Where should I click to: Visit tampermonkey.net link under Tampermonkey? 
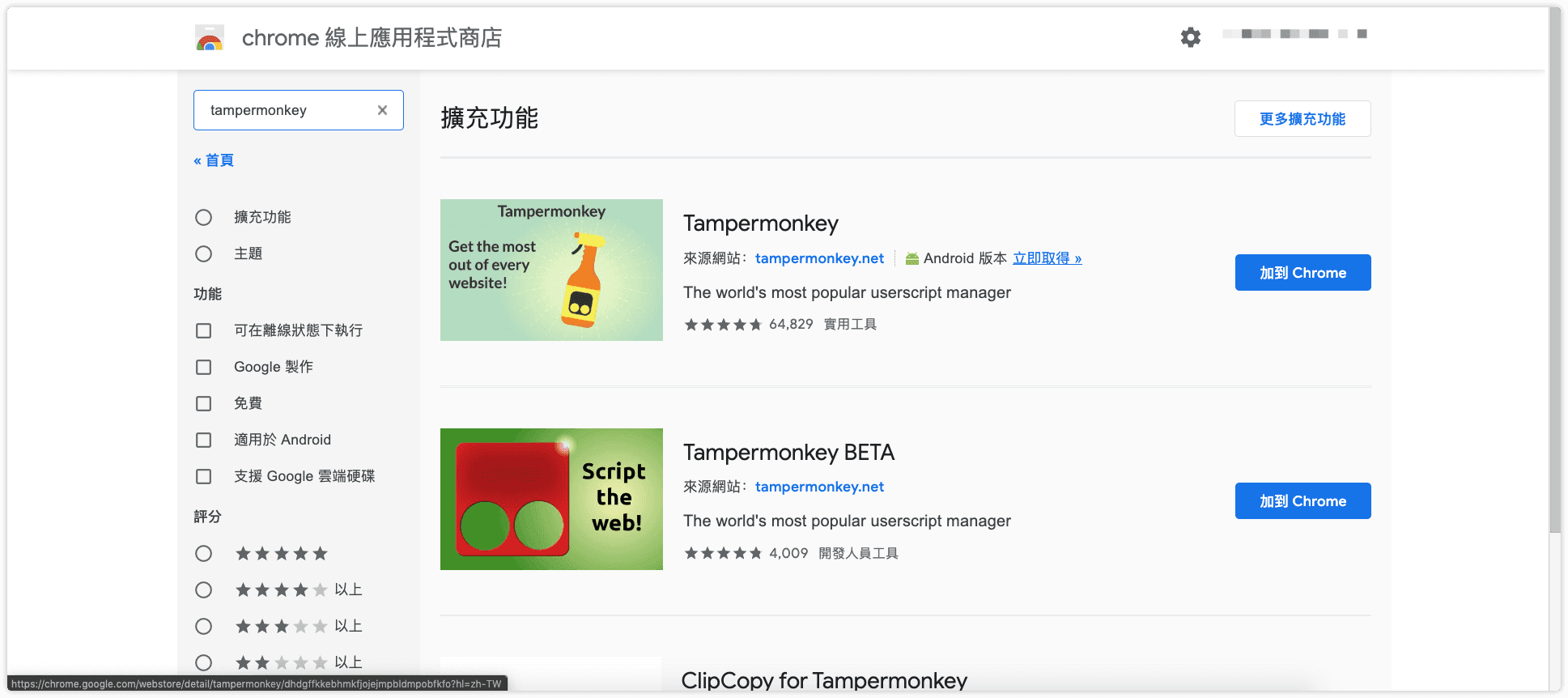819,258
